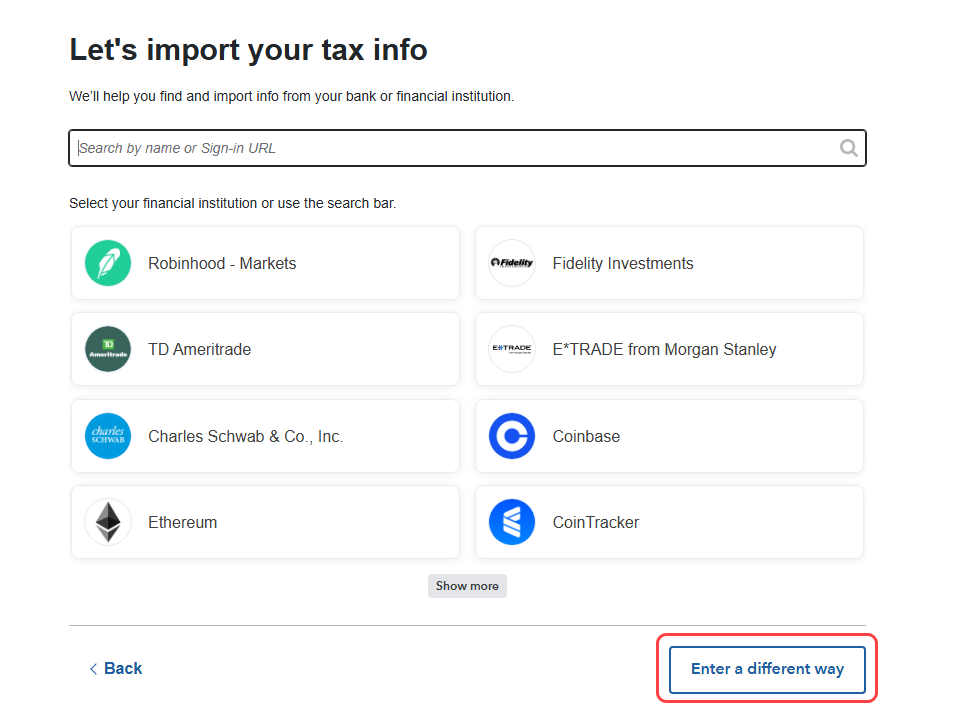The width and height of the screenshot is (958, 714).
Task: Go back using the Back link
Action: coord(116,668)
